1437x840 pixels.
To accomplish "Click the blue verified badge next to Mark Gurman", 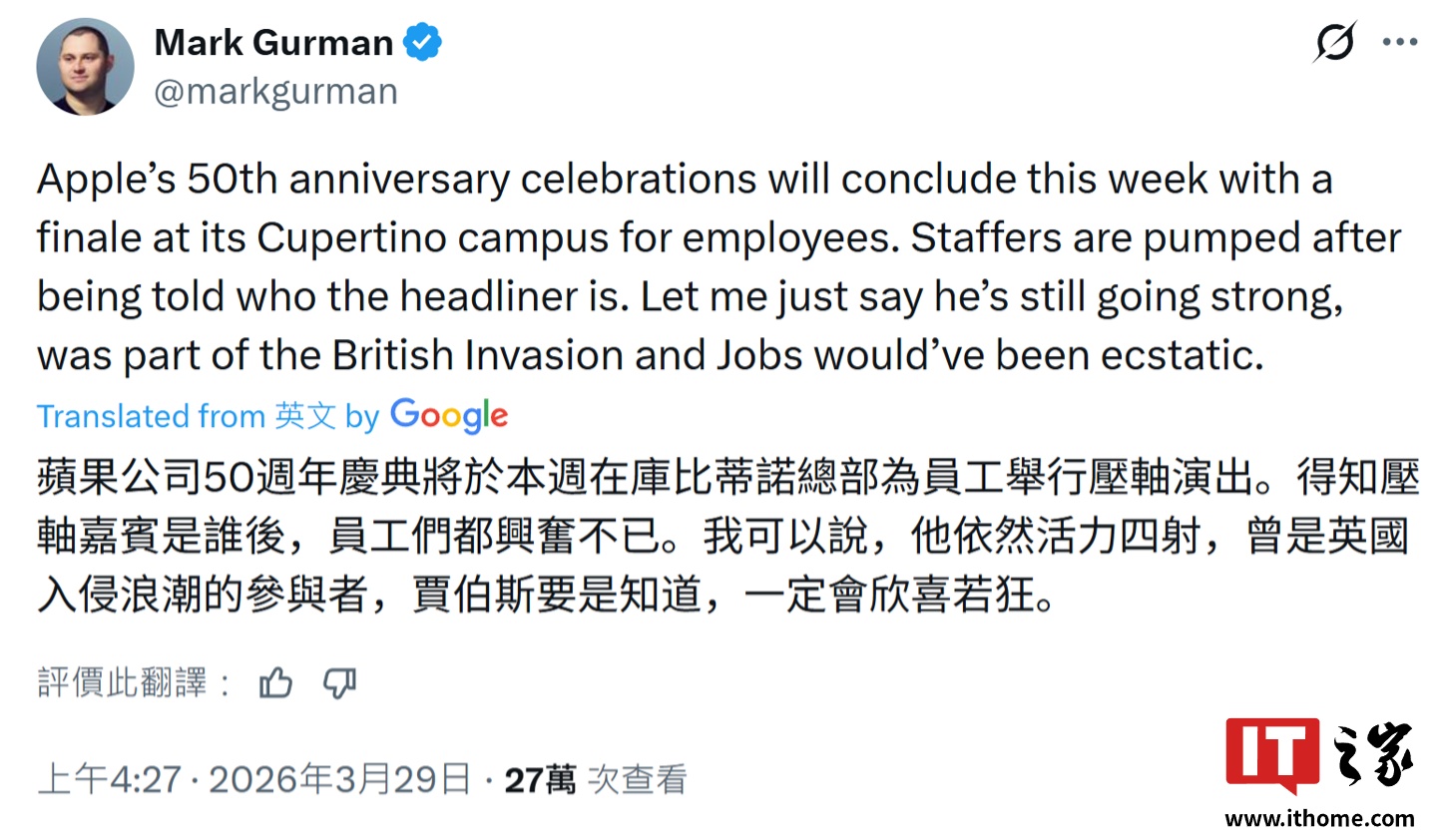I will coord(423,42).
